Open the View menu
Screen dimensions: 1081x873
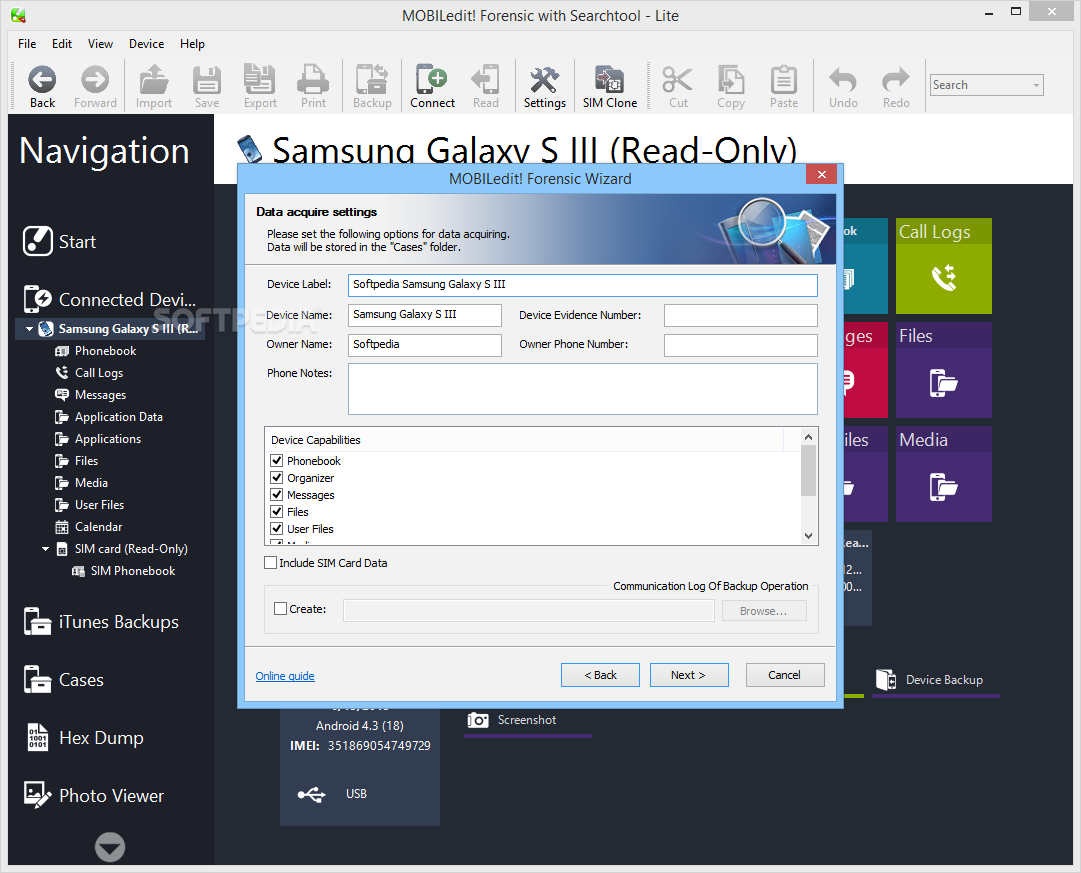101,43
